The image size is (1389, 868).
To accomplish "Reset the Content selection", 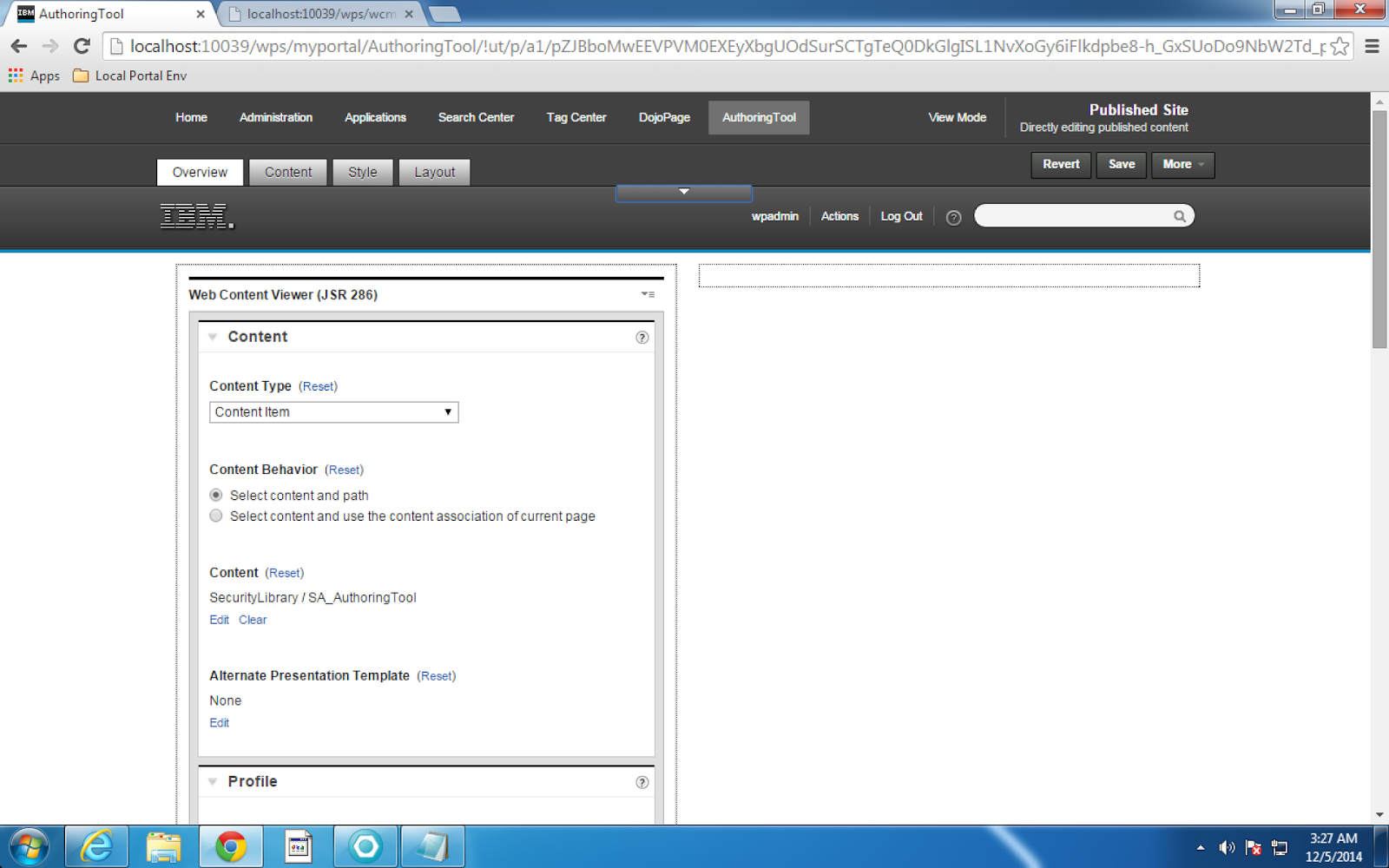I will (285, 573).
